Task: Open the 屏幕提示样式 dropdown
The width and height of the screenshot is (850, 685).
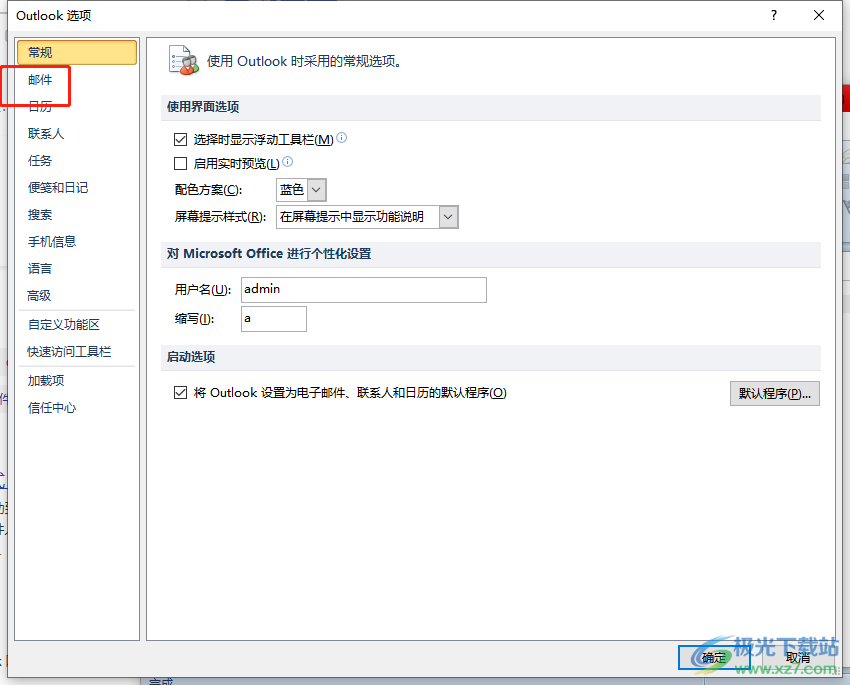Action: [448, 217]
